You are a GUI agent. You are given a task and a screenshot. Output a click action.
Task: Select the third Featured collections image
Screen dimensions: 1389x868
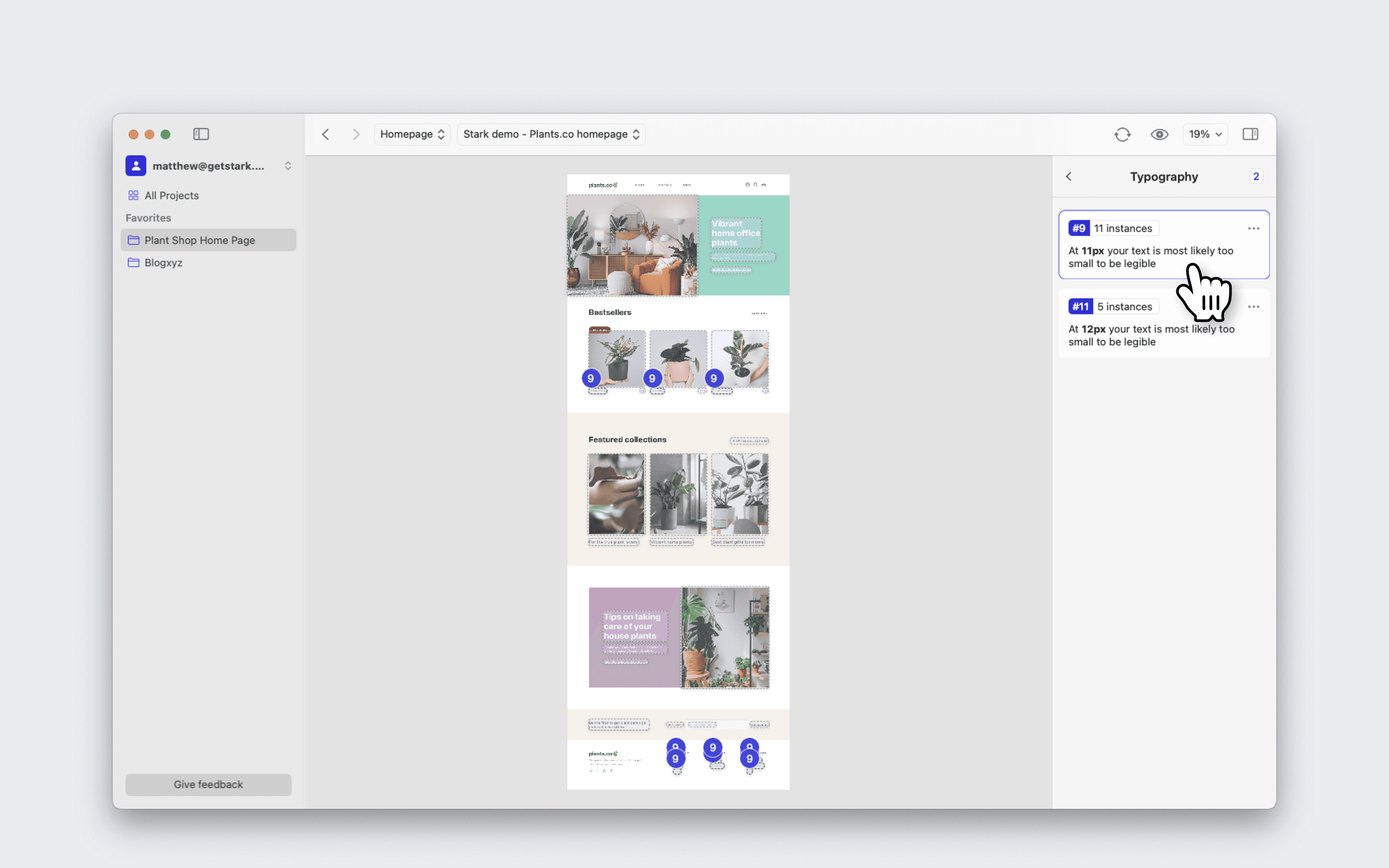[739, 494]
